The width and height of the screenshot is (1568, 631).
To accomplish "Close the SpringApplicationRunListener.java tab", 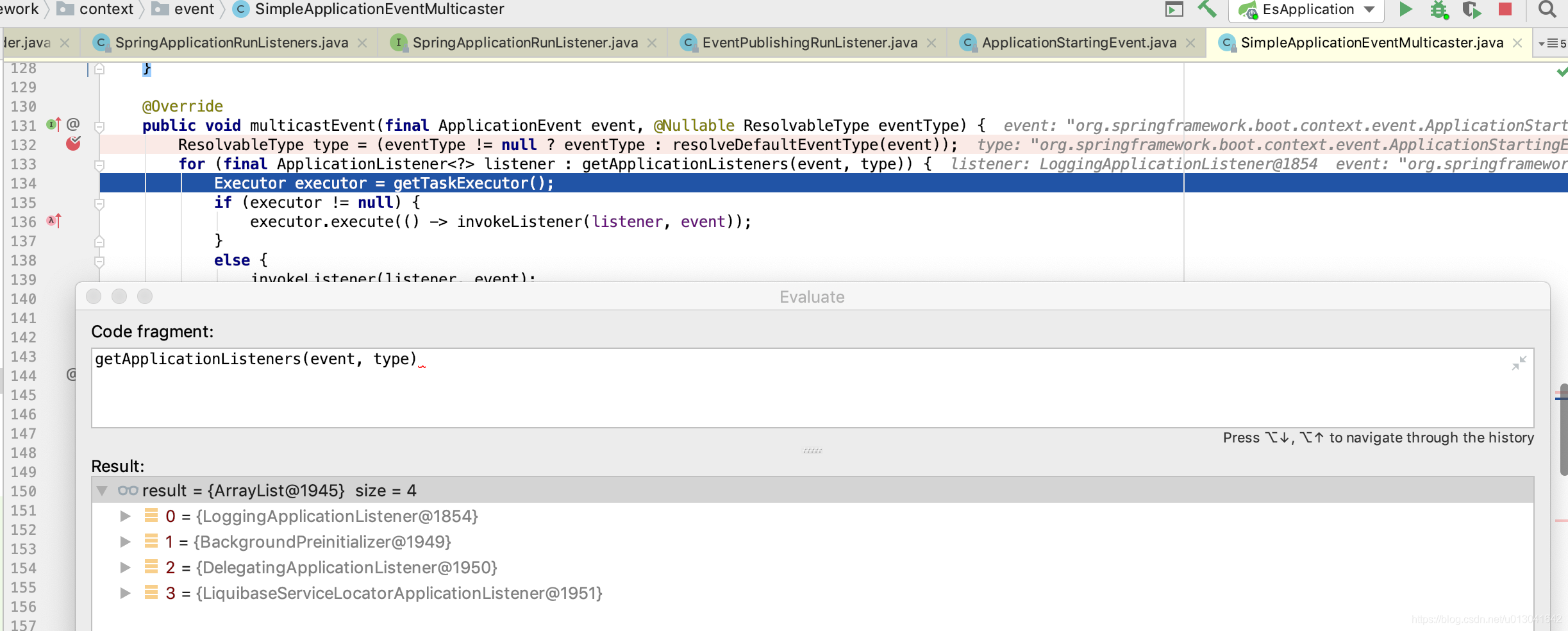I will (652, 43).
